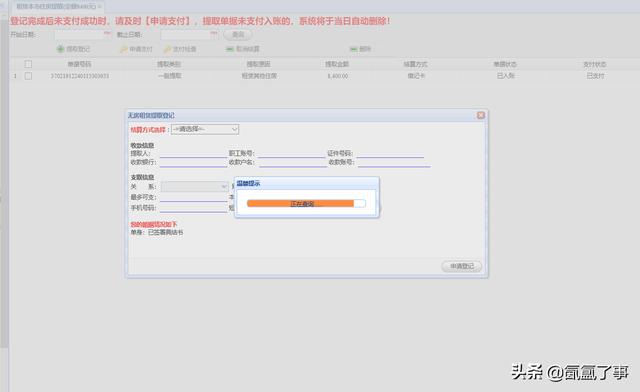Click the 温馨提示 popup title bar

click(307, 184)
